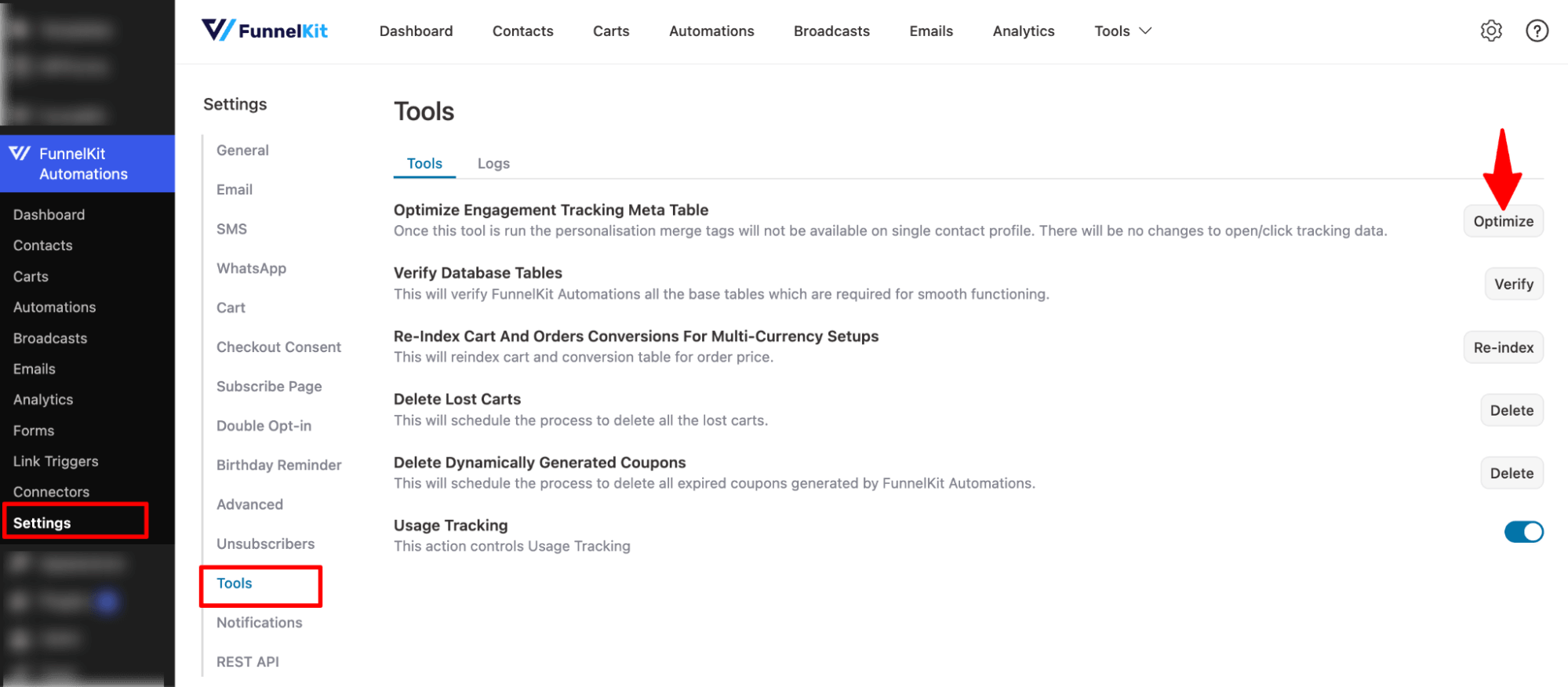Image resolution: width=1568 pixels, height=687 pixels.
Task: Click Forms in WordPress sidebar submenu
Action: coord(33,431)
